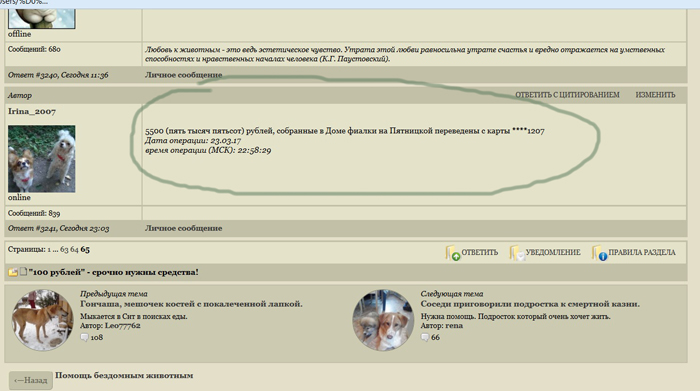This screenshot has height=391, width=700.
Task: Click ИЗМЕНИТЬ to edit the post
Action: (x=655, y=95)
